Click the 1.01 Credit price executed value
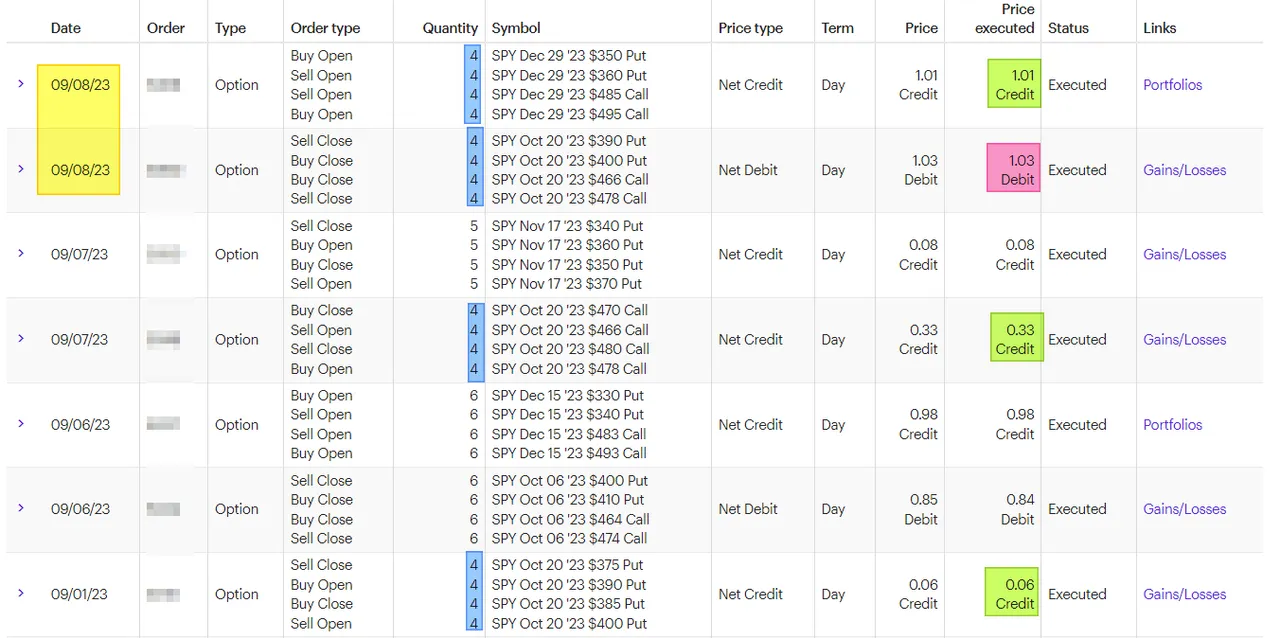This screenshot has height=638, width=1280. click(x=1014, y=85)
